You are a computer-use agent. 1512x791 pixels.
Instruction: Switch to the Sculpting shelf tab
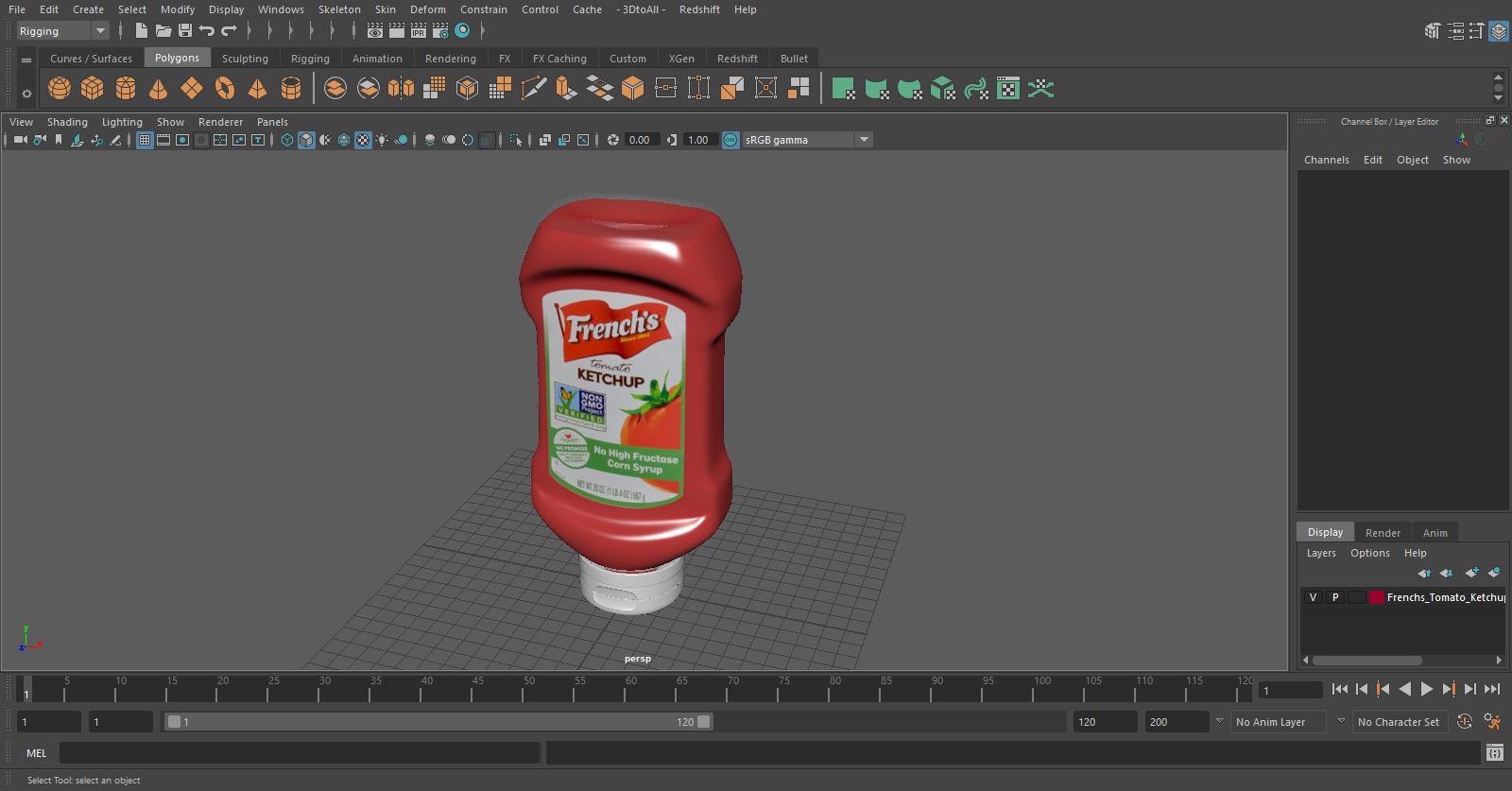click(245, 59)
